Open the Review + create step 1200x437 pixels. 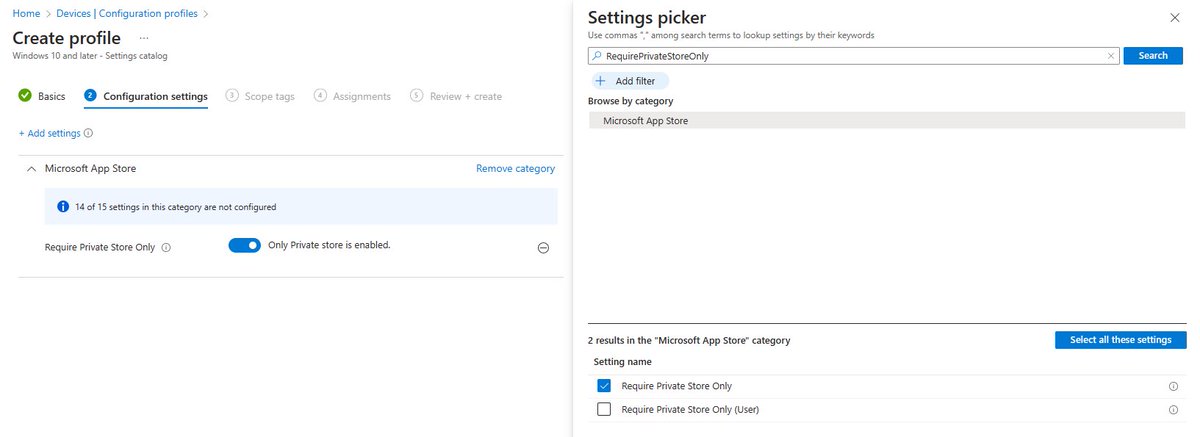(x=456, y=96)
